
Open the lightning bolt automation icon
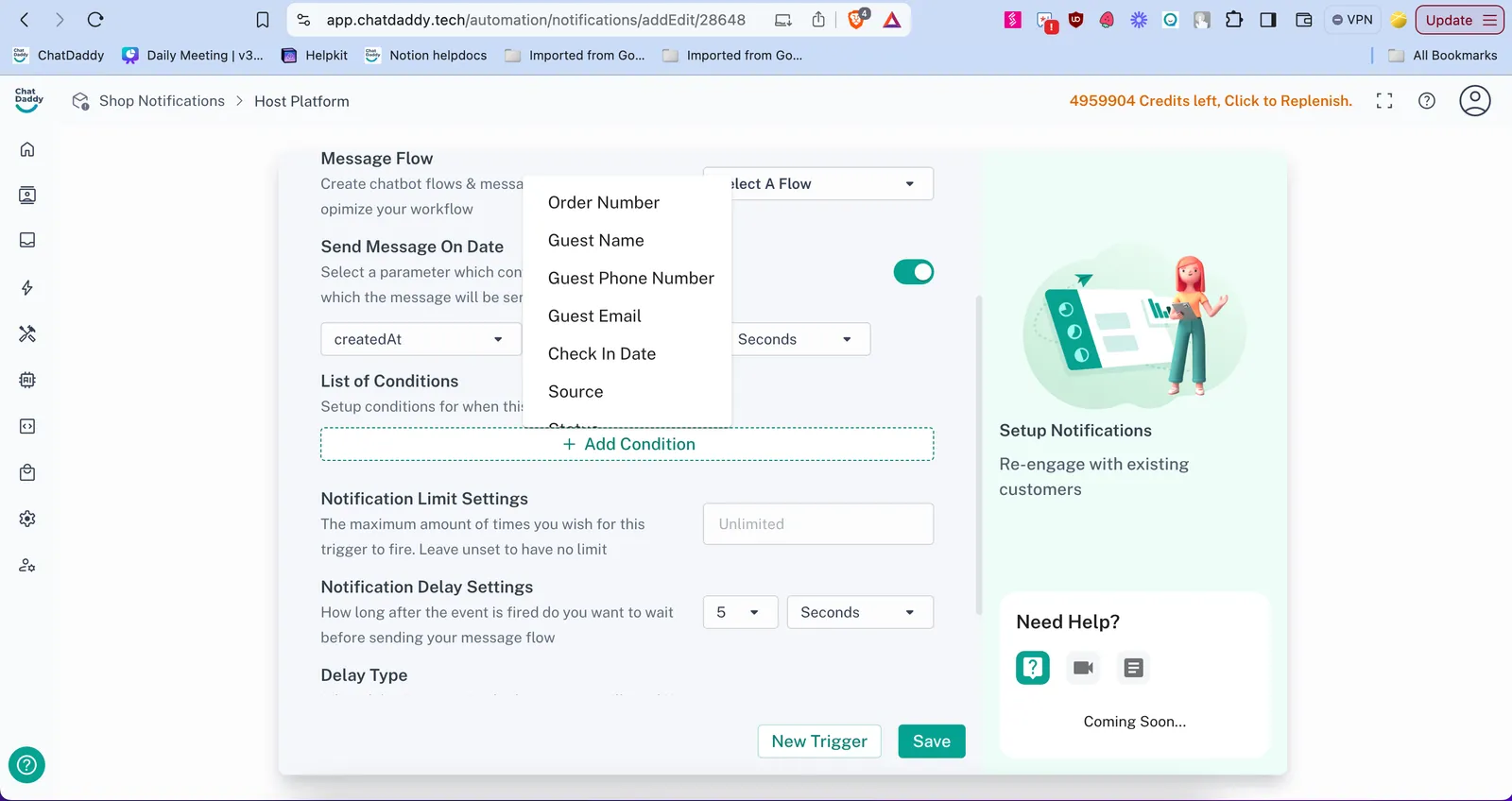pos(27,288)
